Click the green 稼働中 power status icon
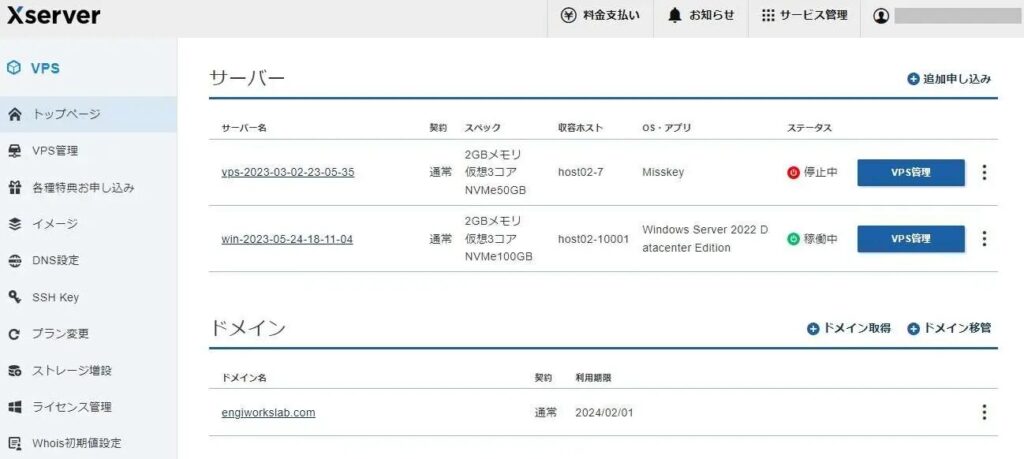Screen dimensions: 1024x459 tap(793, 239)
